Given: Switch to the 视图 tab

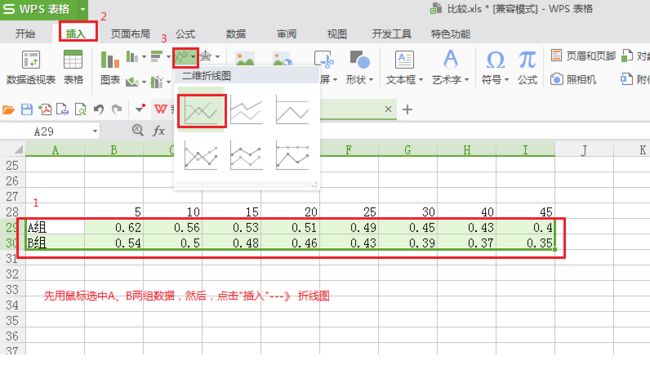Looking at the screenshot, I should [337, 34].
